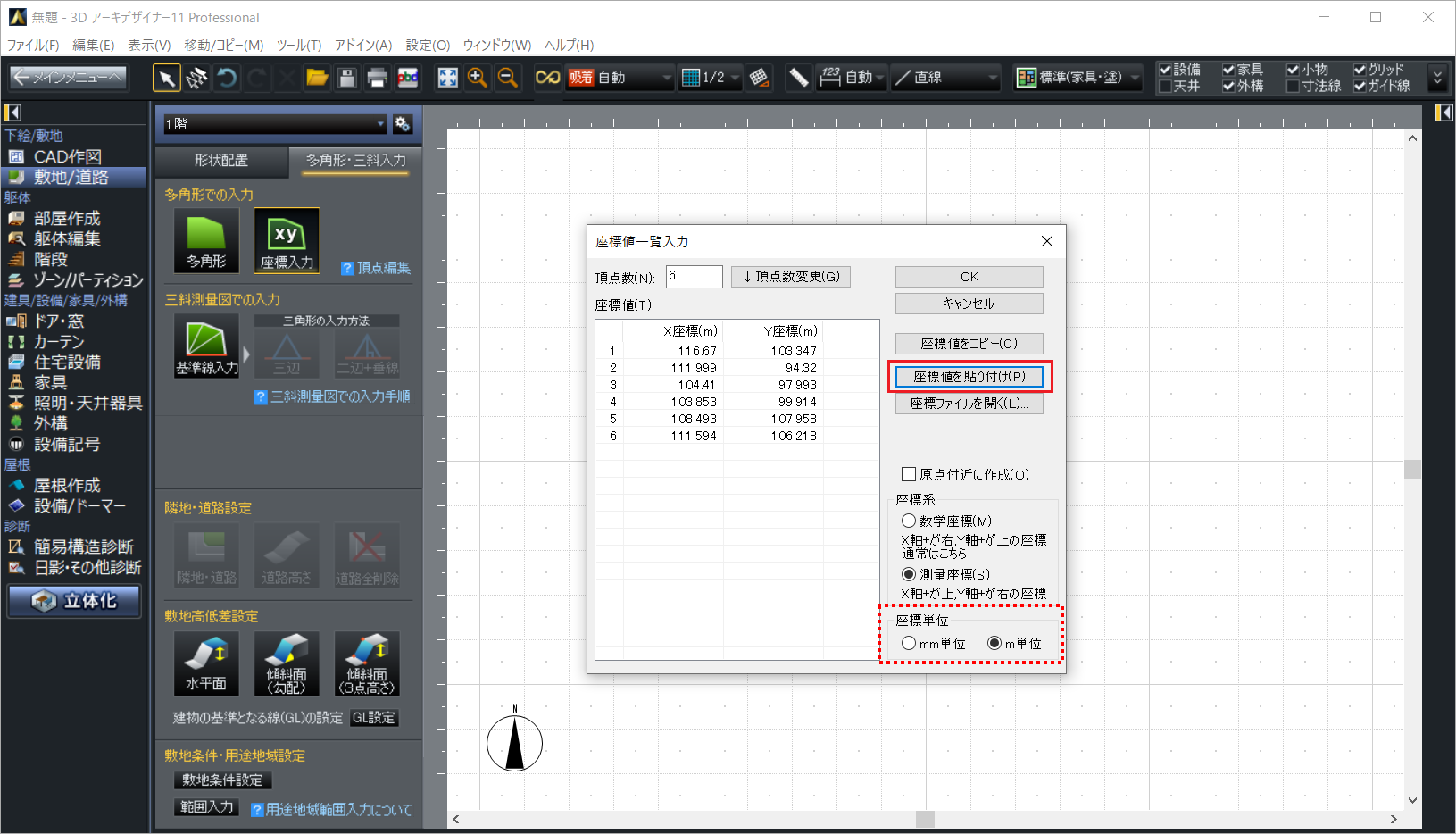Click the print icon in toolbar
Viewport: 1456px width, 834px height.
(378, 78)
